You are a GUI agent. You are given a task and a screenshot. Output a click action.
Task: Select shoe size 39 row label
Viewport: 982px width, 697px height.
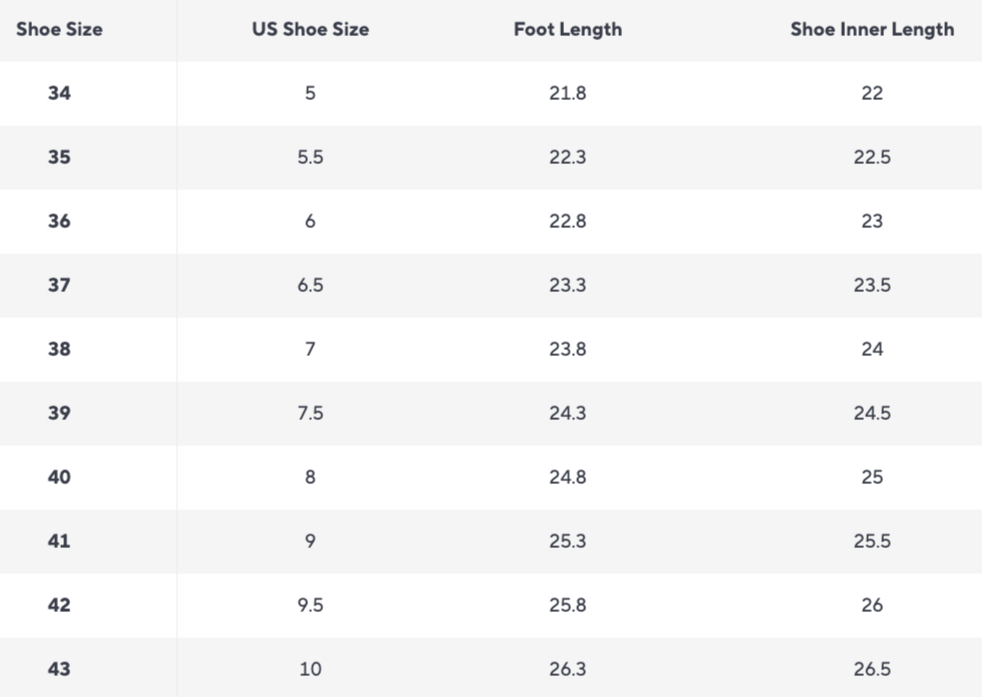[59, 413]
